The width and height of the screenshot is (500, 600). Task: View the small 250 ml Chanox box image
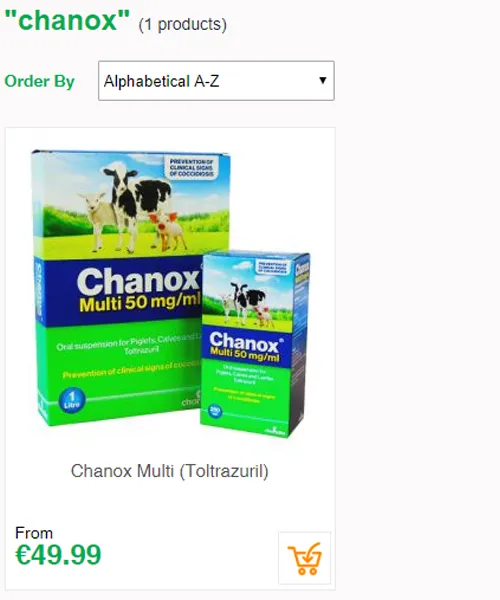pos(254,344)
